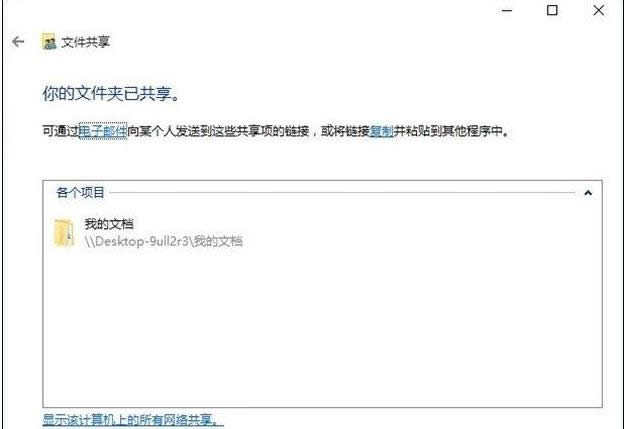The height and width of the screenshot is (429, 625).
Task: Click the 各个项目 group header label
Action: [x=81, y=193]
